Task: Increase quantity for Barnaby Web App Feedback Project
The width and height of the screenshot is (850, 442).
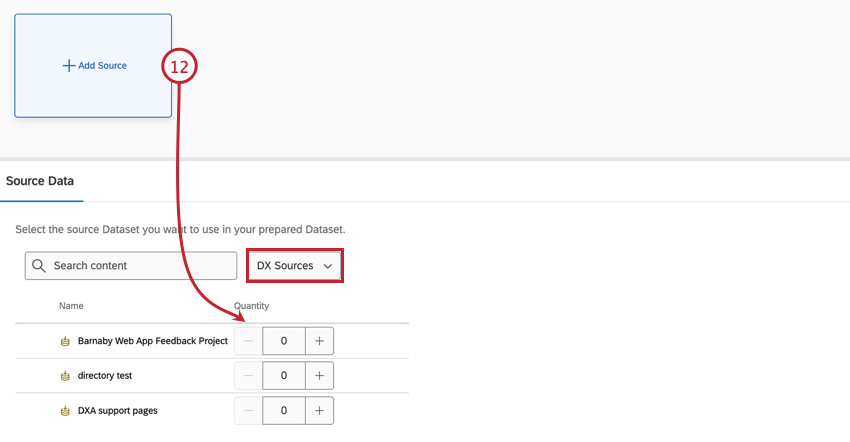Action: [319, 341]
